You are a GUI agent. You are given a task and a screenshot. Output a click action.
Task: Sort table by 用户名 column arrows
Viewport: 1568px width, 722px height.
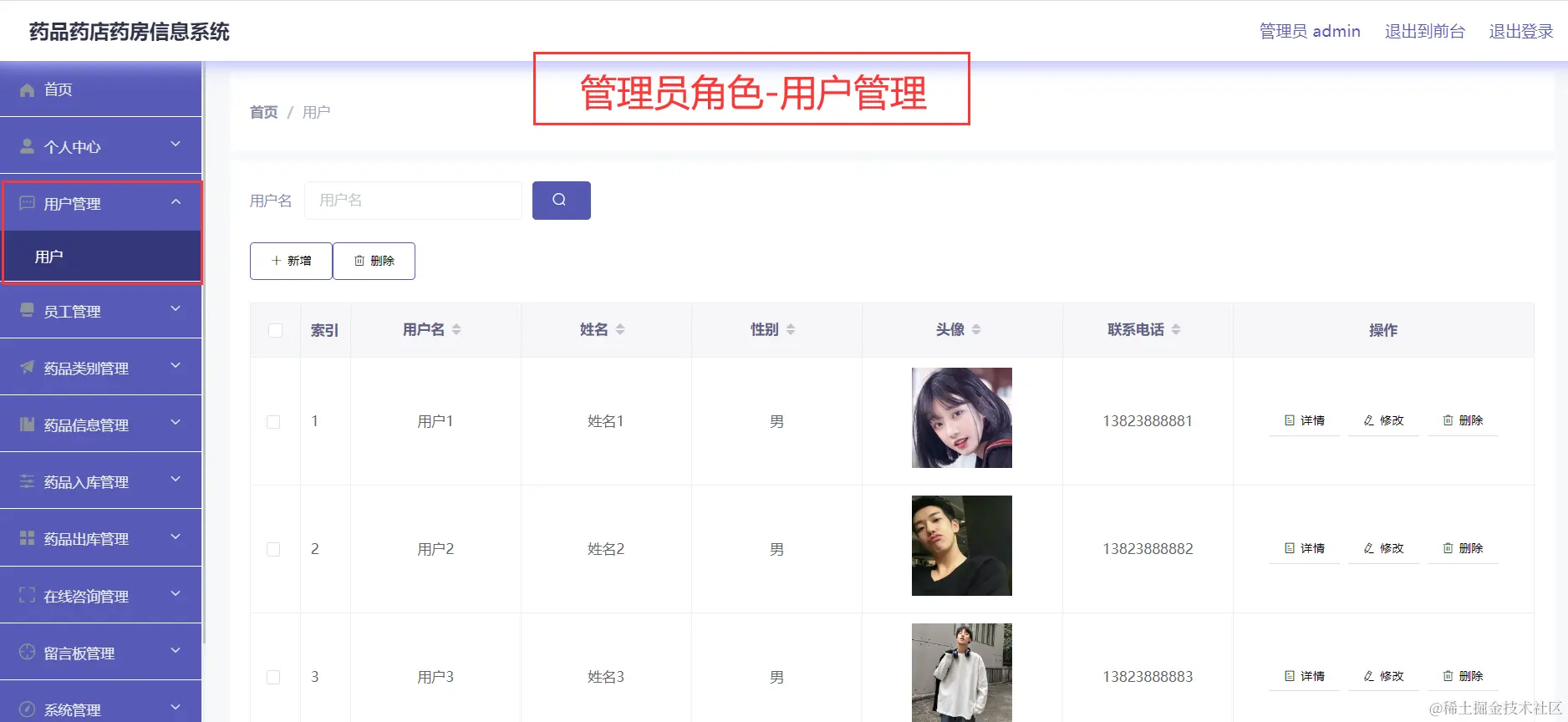(456, 330)
